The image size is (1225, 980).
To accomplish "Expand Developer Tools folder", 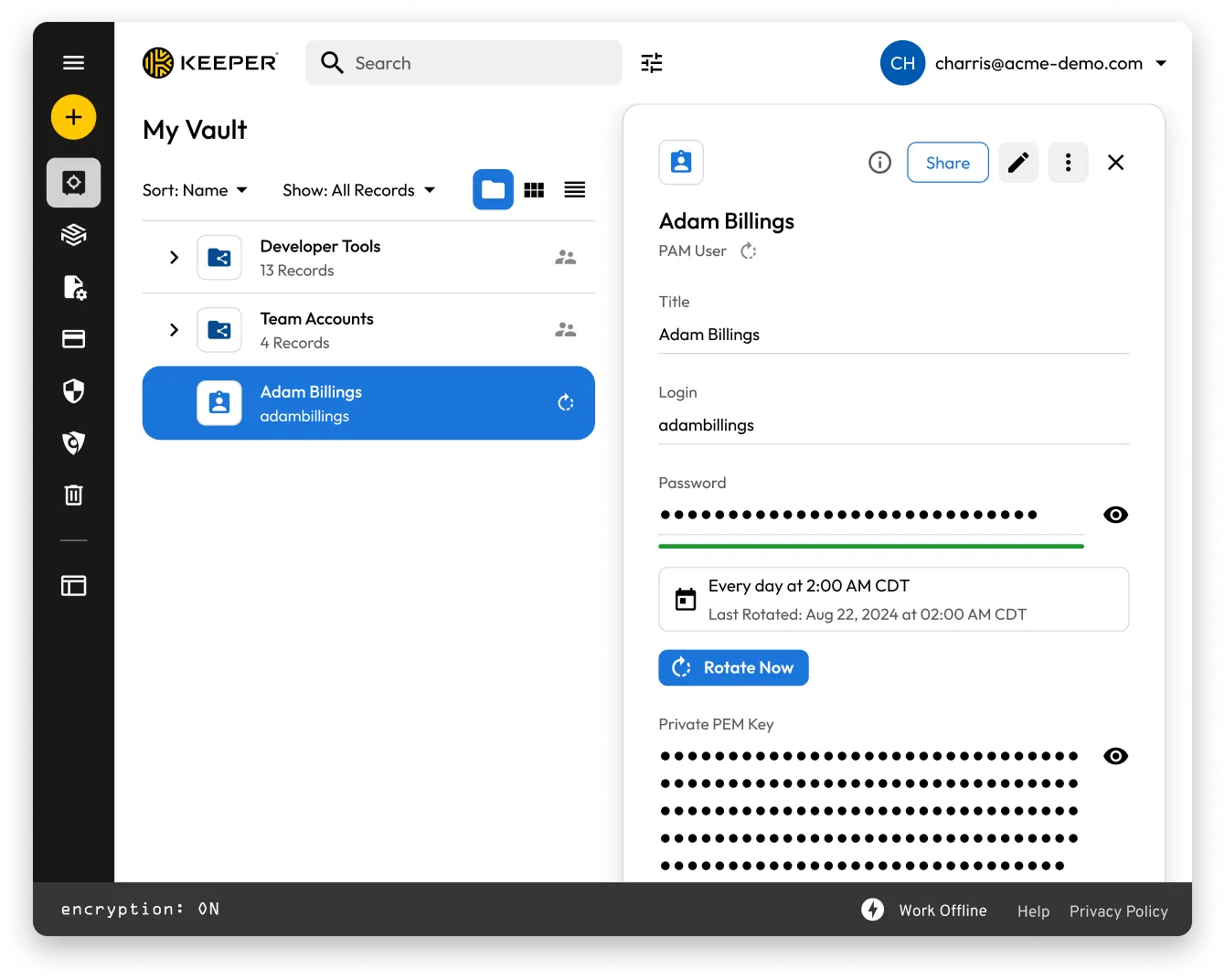I will 174,257.
